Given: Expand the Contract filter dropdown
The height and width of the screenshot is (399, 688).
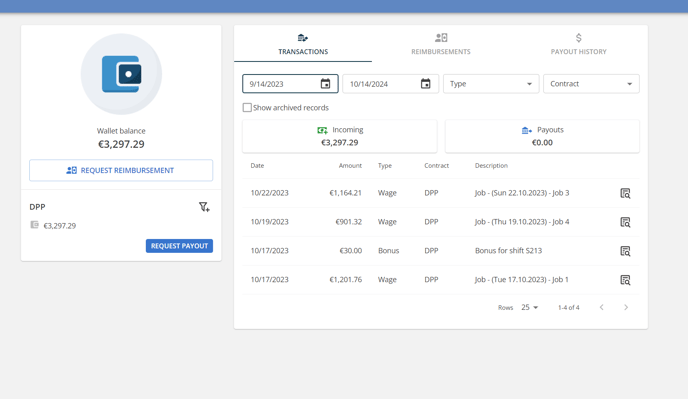Looking at the screenshot, I should tap(591, 84).
